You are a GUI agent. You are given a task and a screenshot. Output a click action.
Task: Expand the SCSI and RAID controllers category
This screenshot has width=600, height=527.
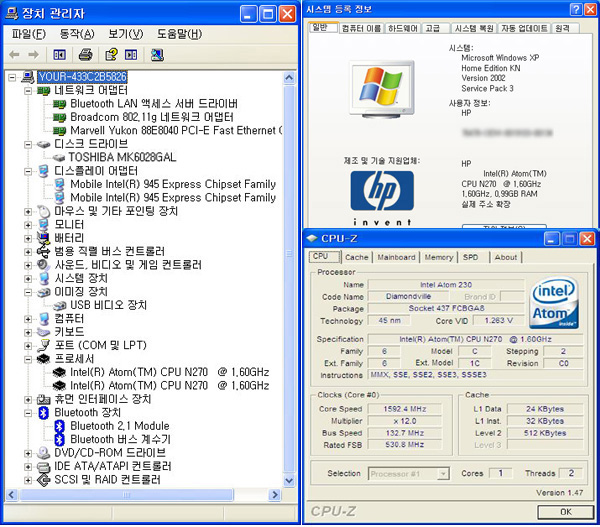coord(28,480)
